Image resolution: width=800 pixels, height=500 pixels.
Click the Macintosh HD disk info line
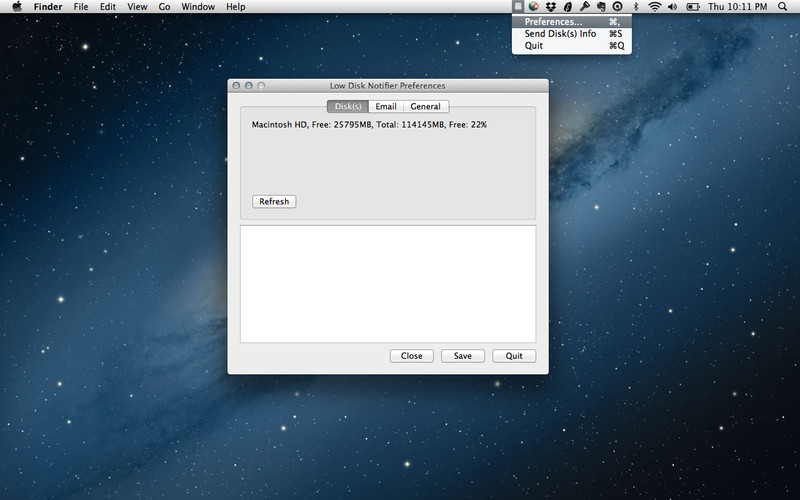369,124
